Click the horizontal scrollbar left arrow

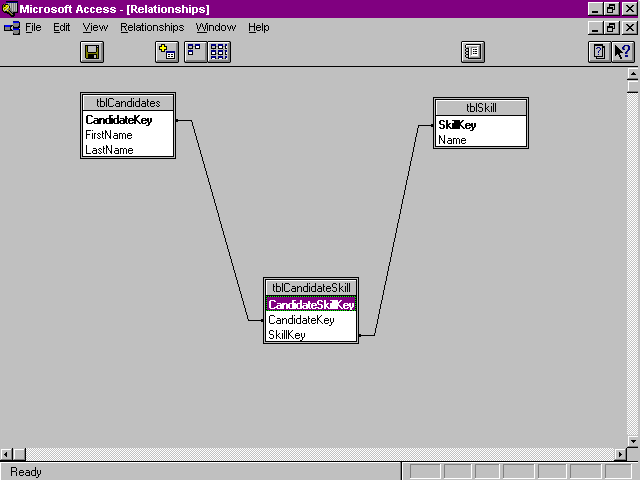(x=7, y=455)
